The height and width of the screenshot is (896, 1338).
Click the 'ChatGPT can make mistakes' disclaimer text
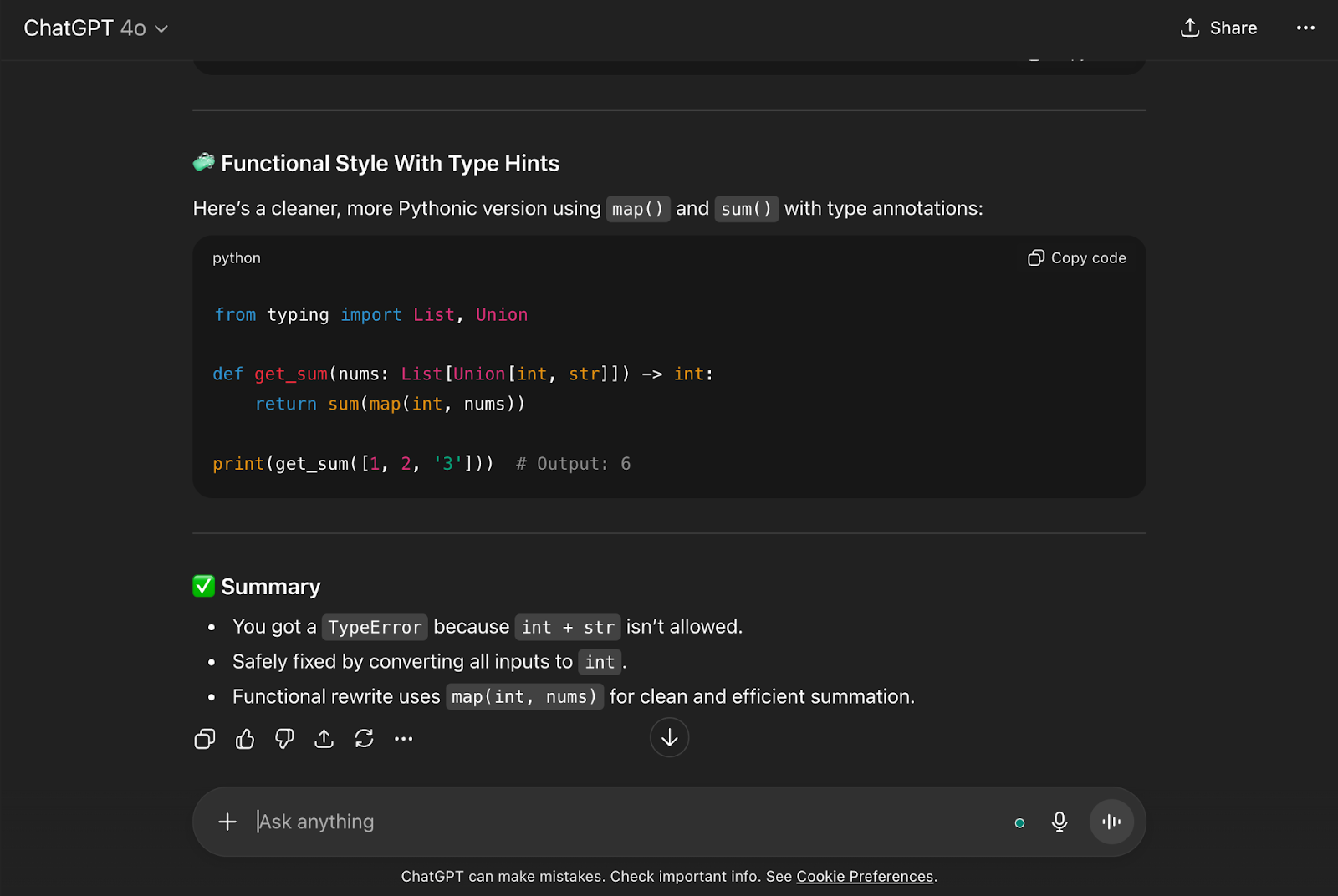pos(669,877)
